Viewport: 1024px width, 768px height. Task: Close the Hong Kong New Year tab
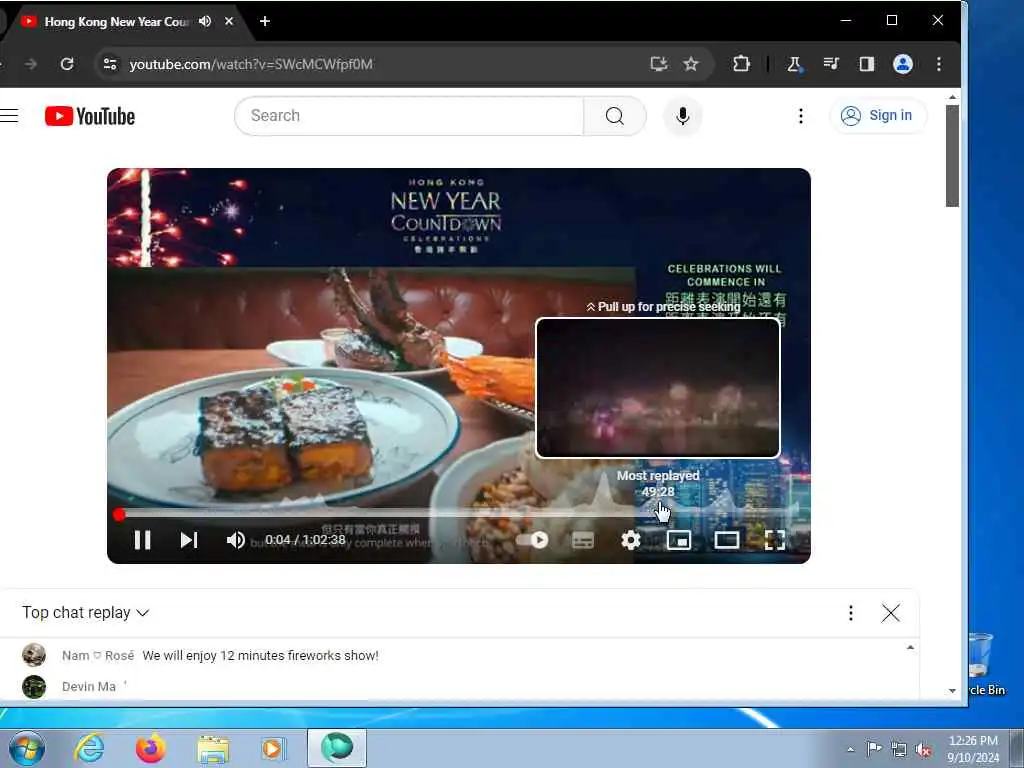pyautogui.click(x=229, y=21)
